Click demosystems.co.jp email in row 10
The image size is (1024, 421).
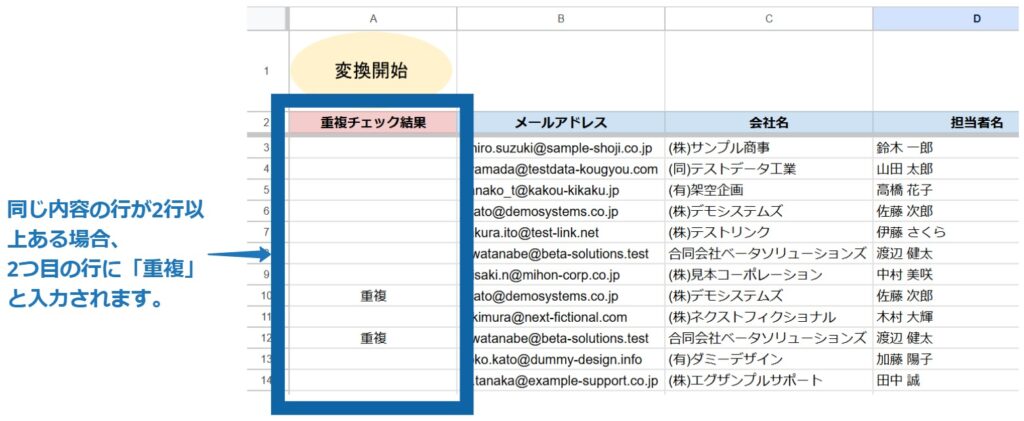coord(546,296)
